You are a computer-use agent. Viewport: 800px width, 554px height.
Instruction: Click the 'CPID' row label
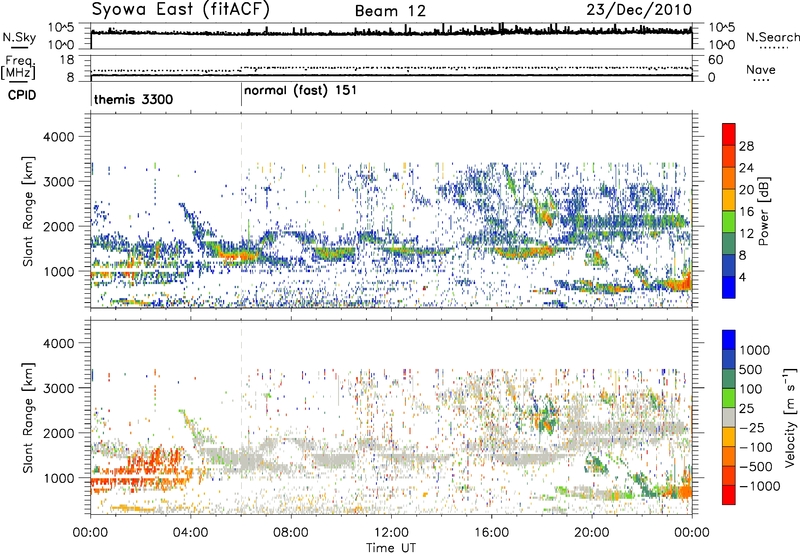(x=22, y=95)
